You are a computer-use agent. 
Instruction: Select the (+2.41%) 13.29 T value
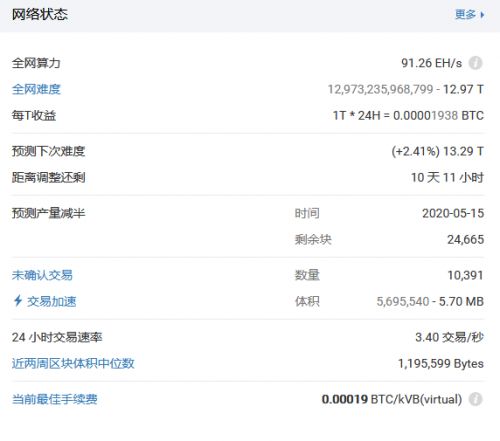437,151
